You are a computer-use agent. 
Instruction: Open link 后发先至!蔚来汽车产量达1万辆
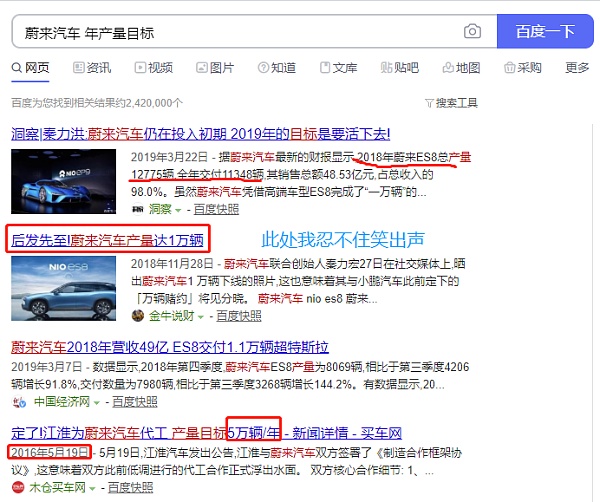pyautogui.click(x=108, y=240)
